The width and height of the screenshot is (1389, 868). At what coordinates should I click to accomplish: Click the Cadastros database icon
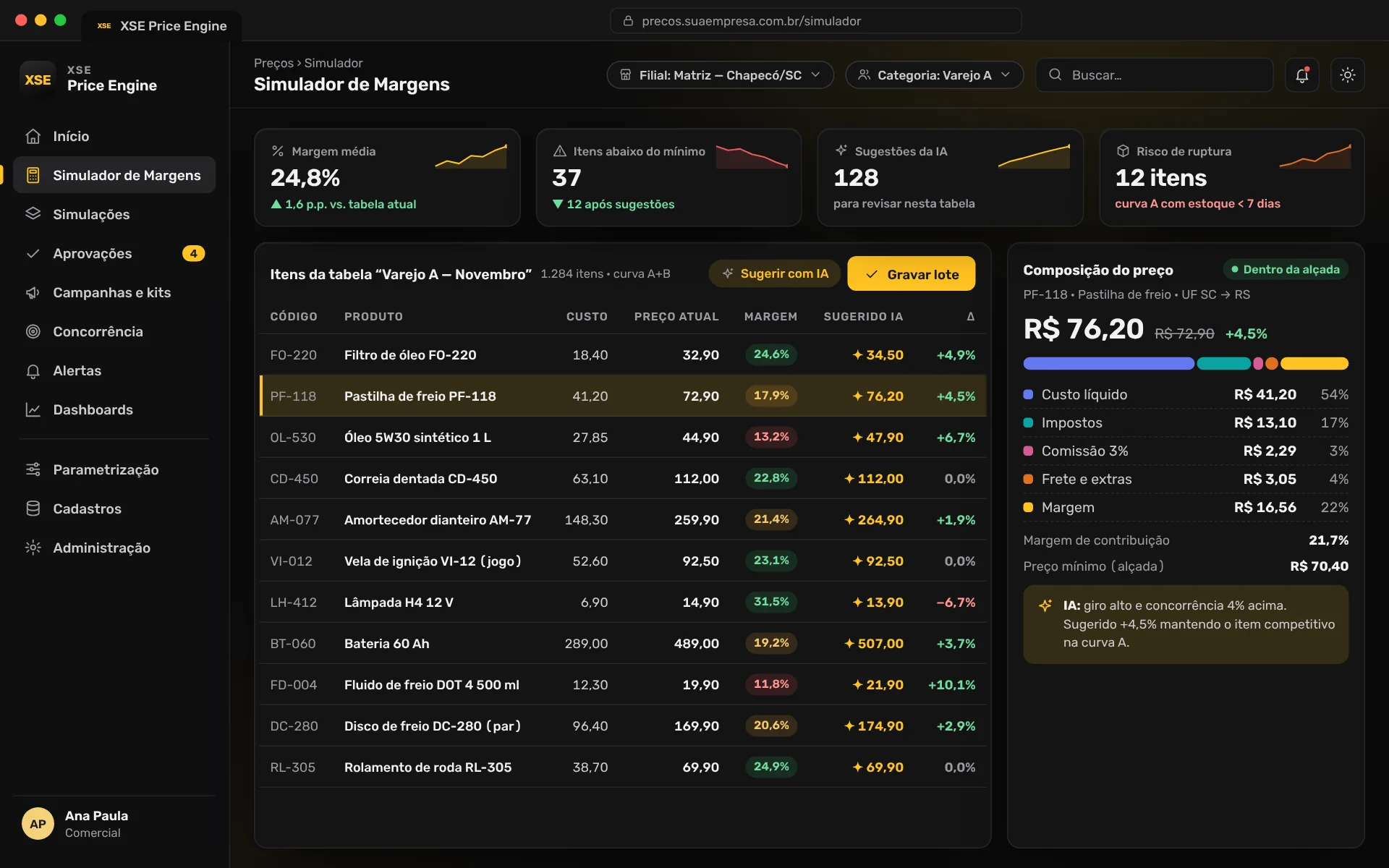coord(33,509)
